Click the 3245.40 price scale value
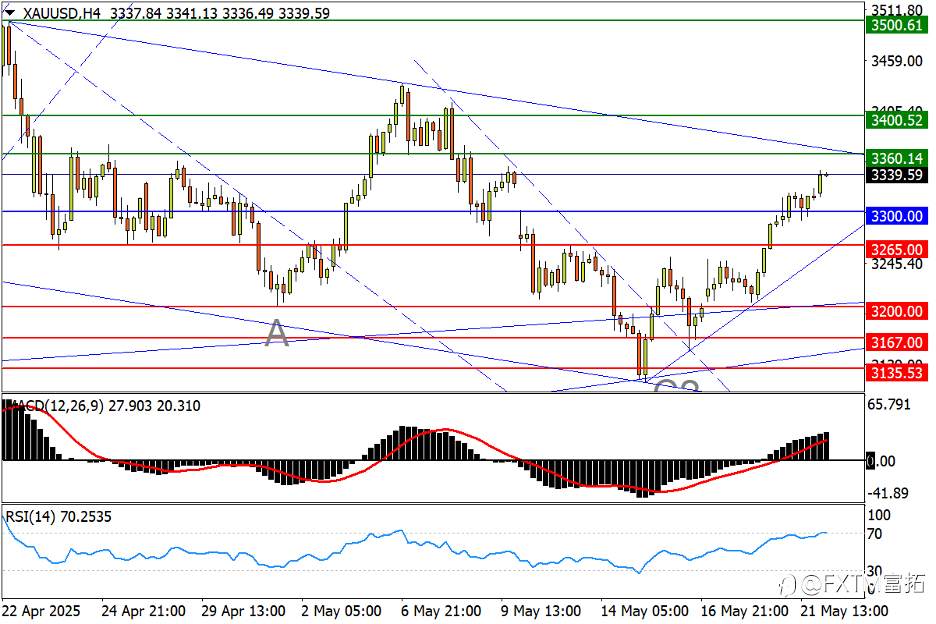936x624 pixels. click(897, 263)
